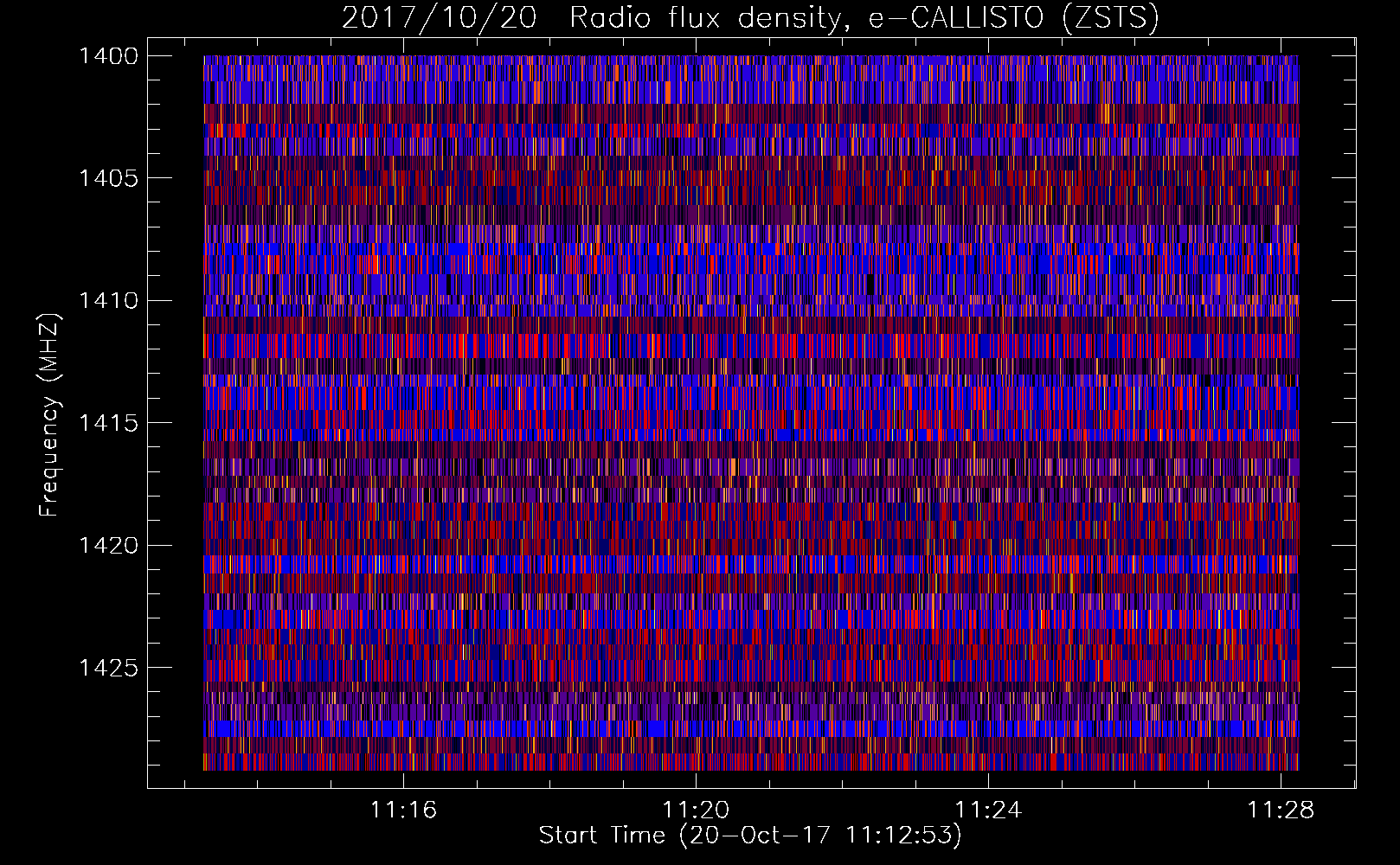This screenshot has height=865, width=1400.
Task: Click the plot title mentioning e-CALLISTO (ZSTS)
Action: 750,17
